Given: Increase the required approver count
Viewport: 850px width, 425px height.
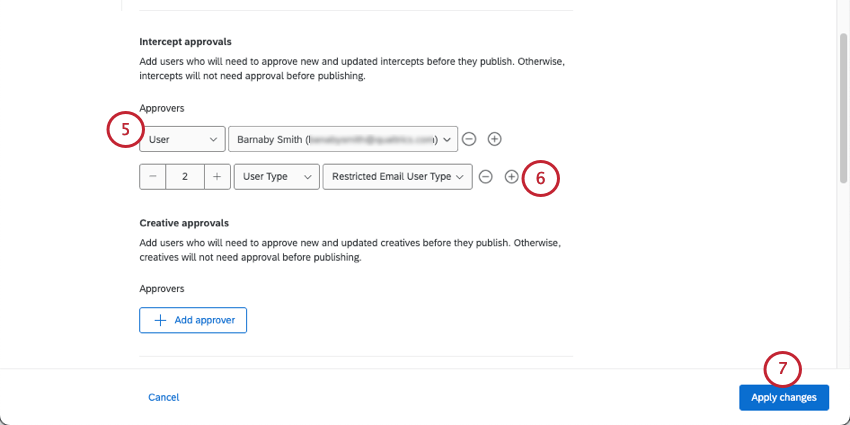Looking at the screenshot, I should [x=217, y=177].
